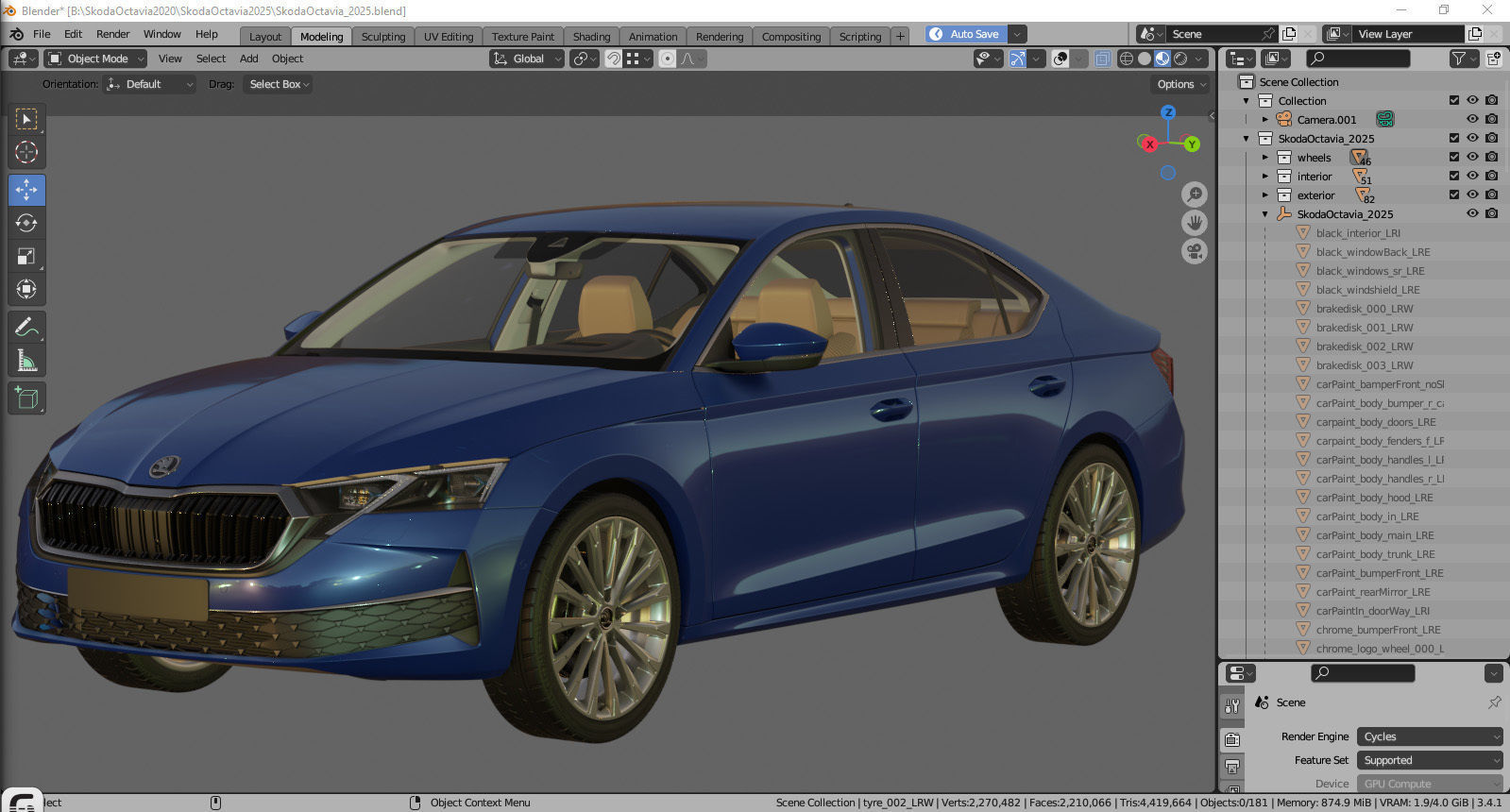Image resolution: width=1510 pixels, height=812 pixels.
Task: Open the Add menu in viewport header
Action: coord(248,59)
